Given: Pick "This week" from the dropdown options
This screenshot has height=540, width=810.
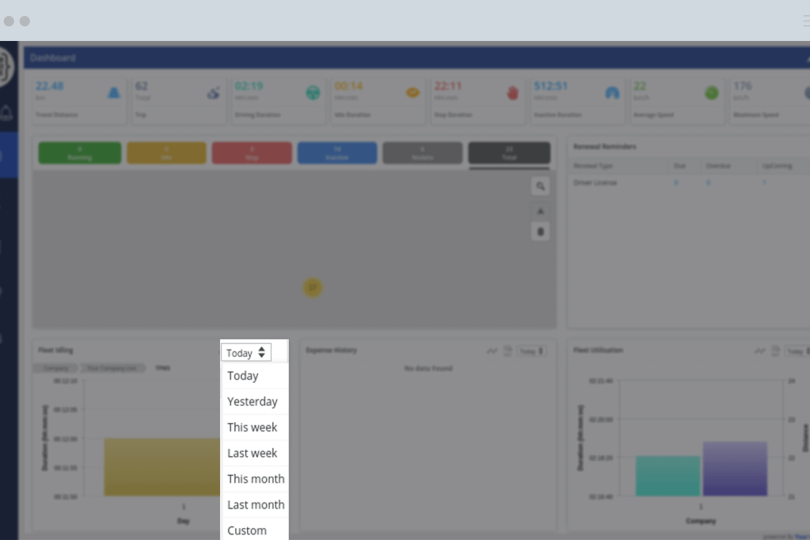Looking at the screenshot, I should (252, 427).
